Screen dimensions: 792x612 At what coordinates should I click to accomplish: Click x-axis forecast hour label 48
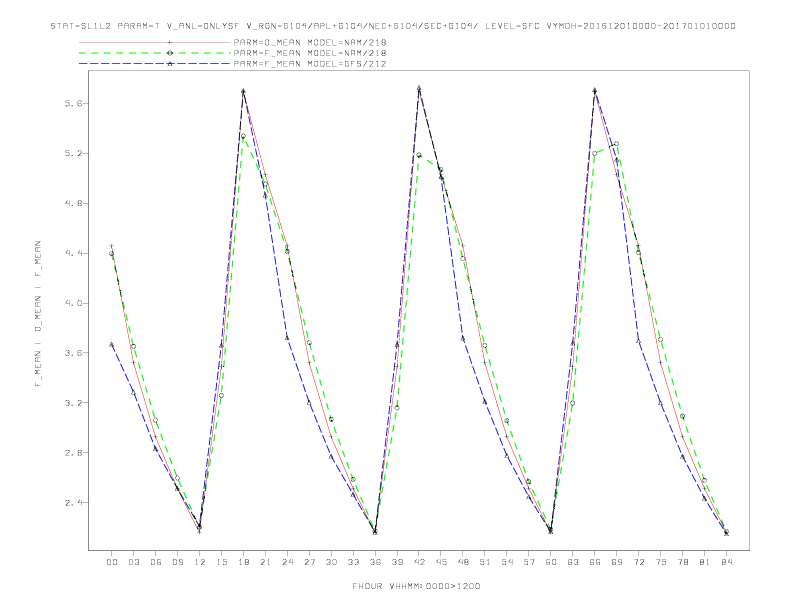(463, 562)
